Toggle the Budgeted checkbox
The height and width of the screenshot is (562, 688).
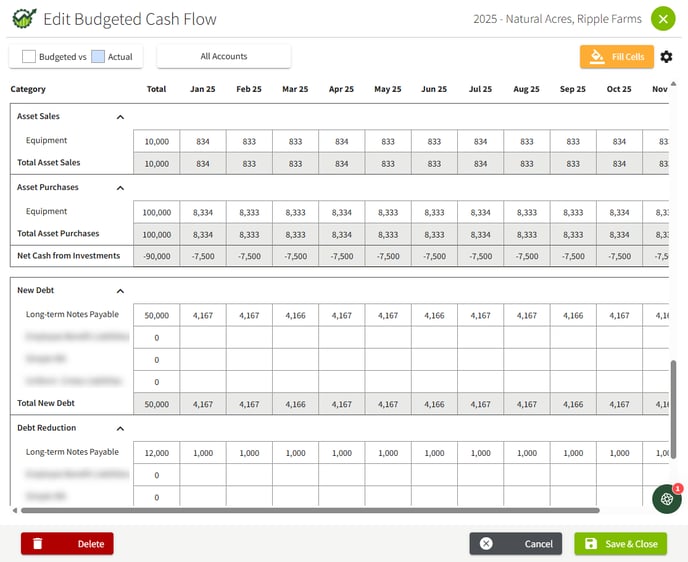pyautogui.click(x=29, y=57)
